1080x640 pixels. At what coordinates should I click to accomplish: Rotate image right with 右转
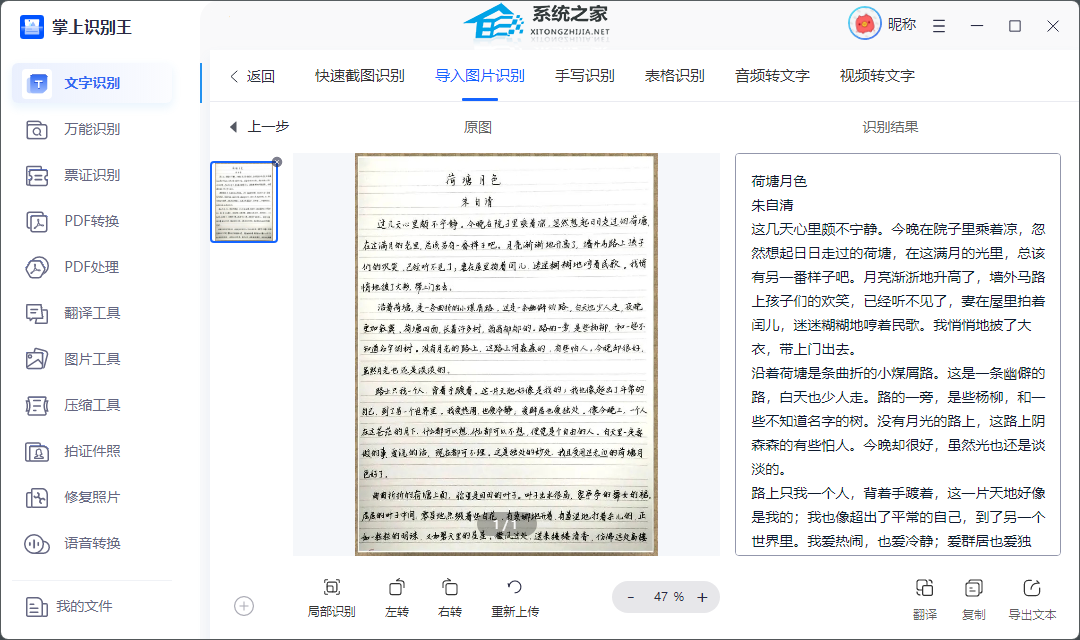click(x=450, y=598)
